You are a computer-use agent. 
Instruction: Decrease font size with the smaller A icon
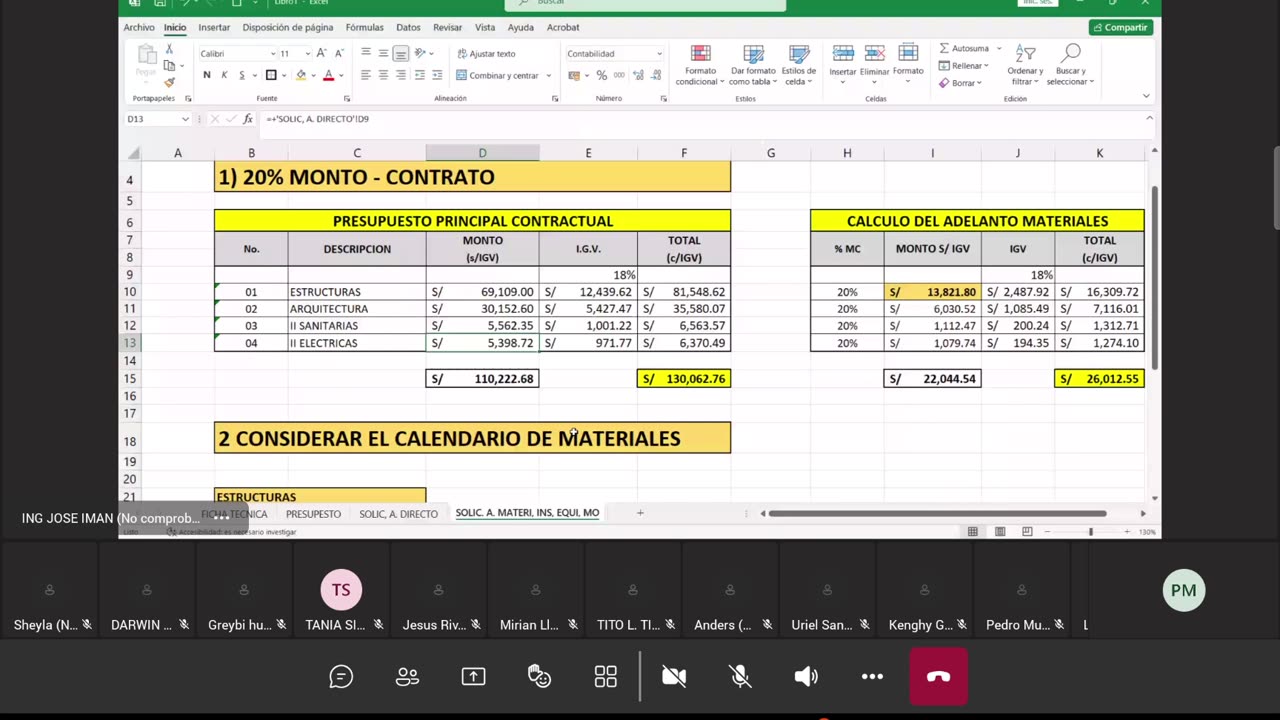[x=338, y=53]
